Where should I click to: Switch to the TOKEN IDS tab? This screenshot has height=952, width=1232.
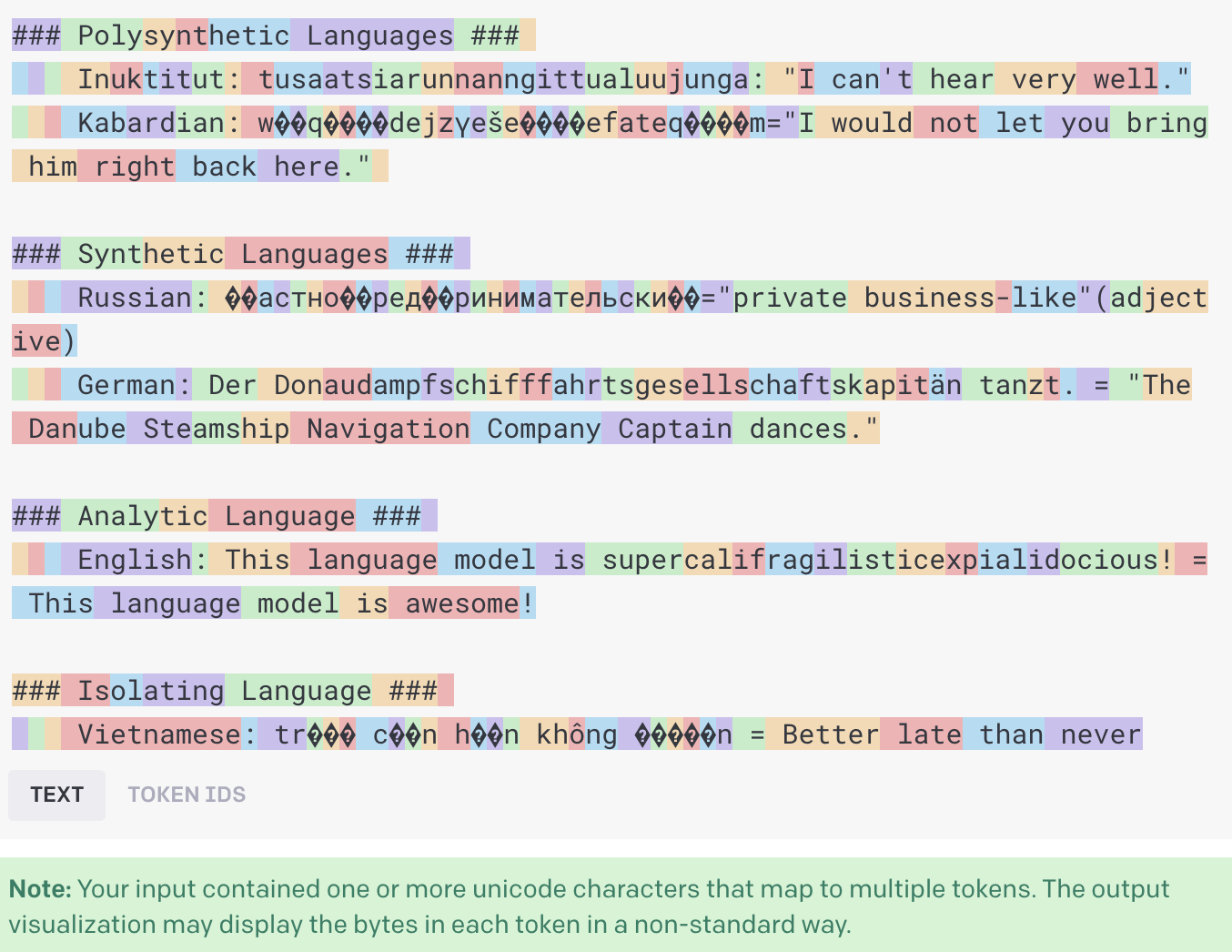point(187,795)
